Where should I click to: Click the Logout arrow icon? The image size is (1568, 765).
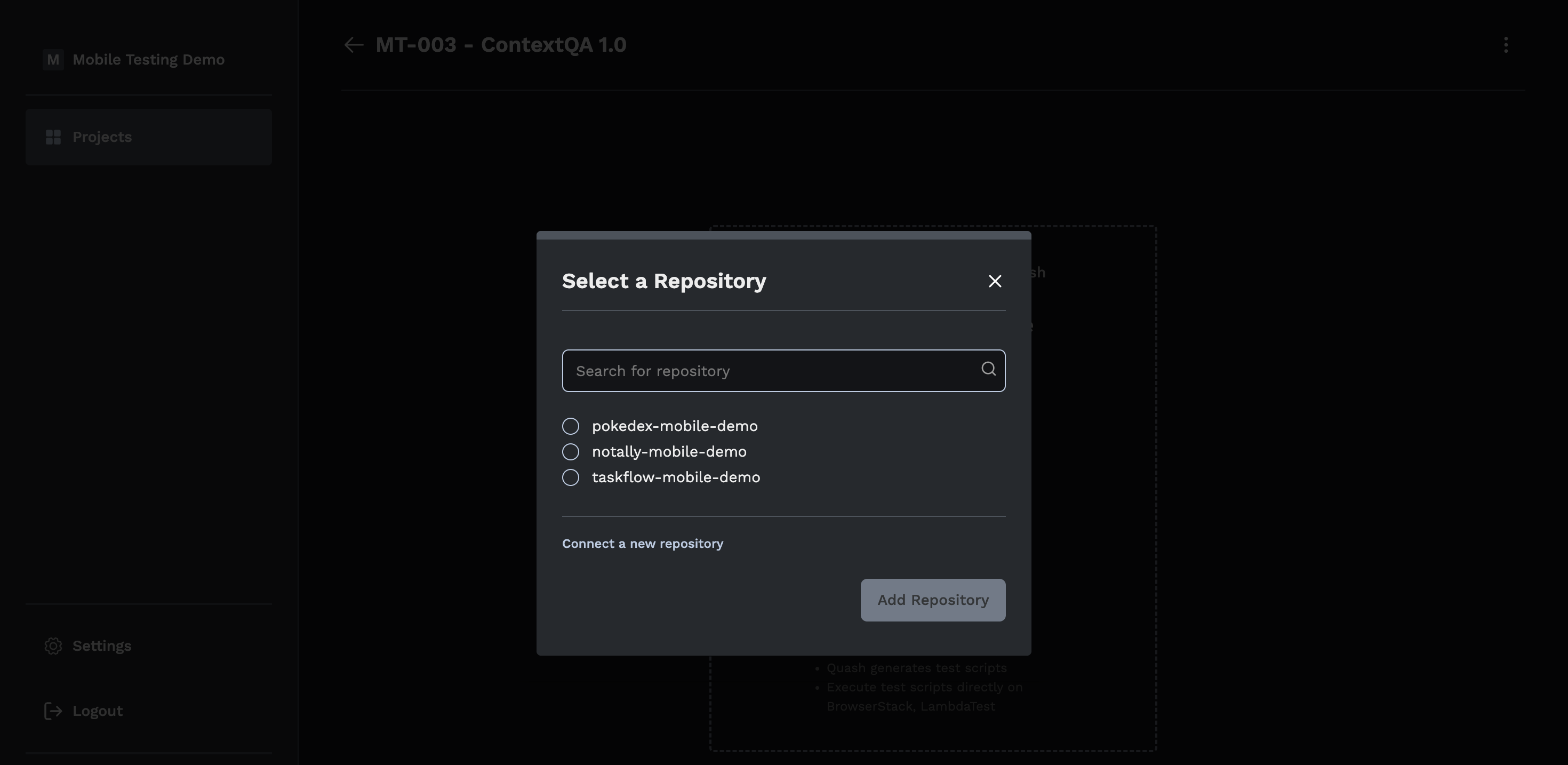pyautogui.click(x=53, y=711)
